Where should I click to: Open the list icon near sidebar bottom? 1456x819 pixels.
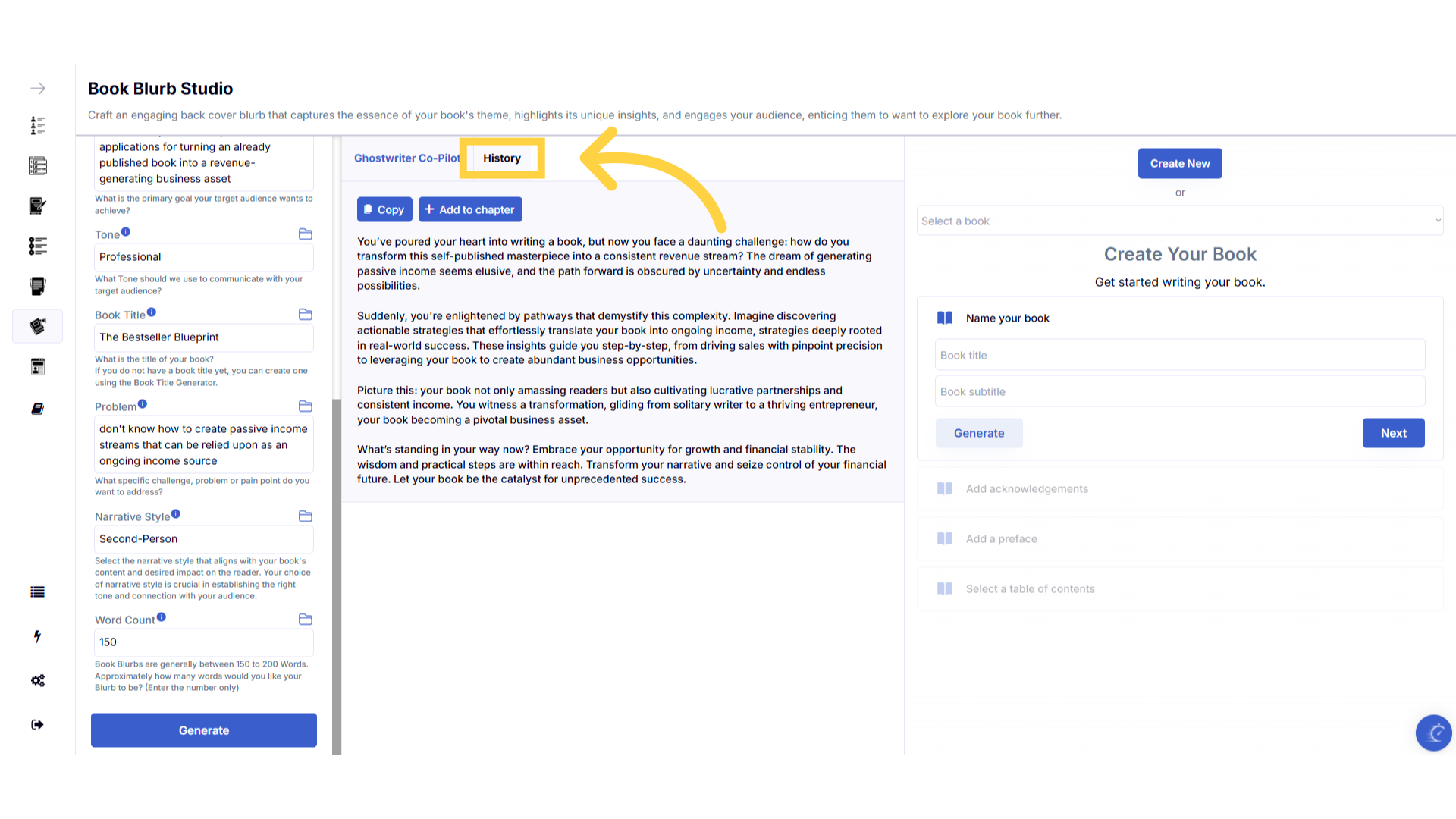pyautogui.click(x=37, y=592)
